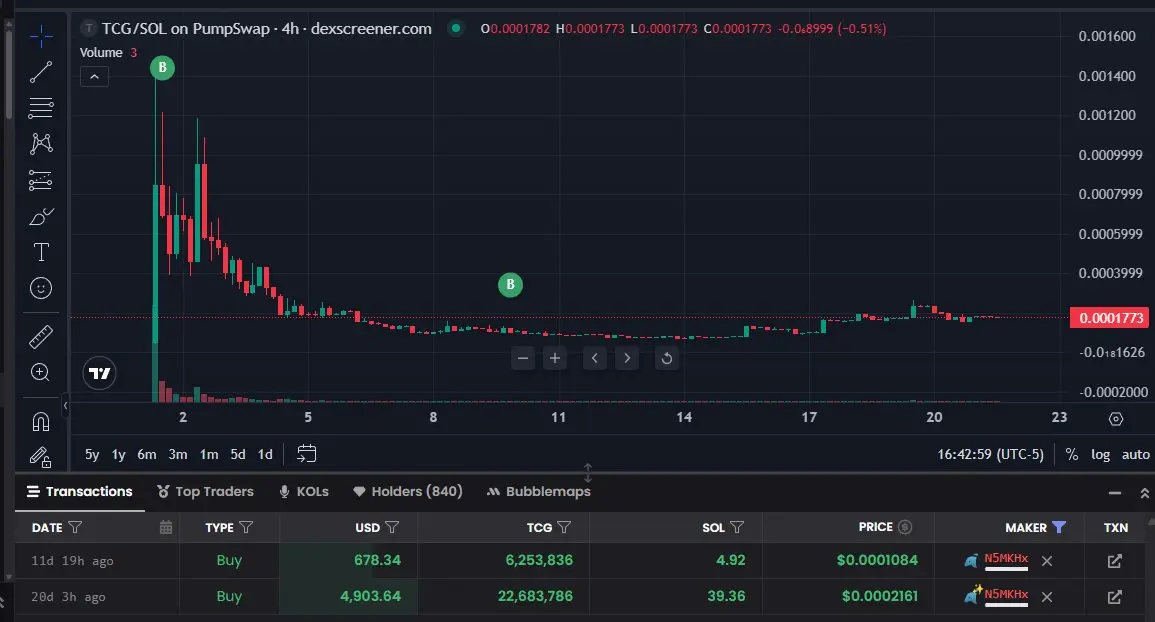Image resolution: width=1155 pixels, height=622 pixels.
Task: Expand the transactions panel fully
Action: click(1144, 493)
